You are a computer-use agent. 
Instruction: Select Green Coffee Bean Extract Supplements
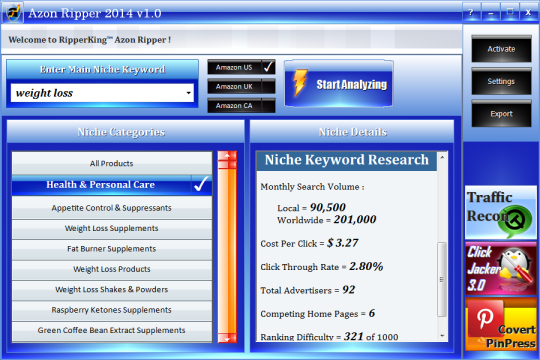click(x=112, y=330)
